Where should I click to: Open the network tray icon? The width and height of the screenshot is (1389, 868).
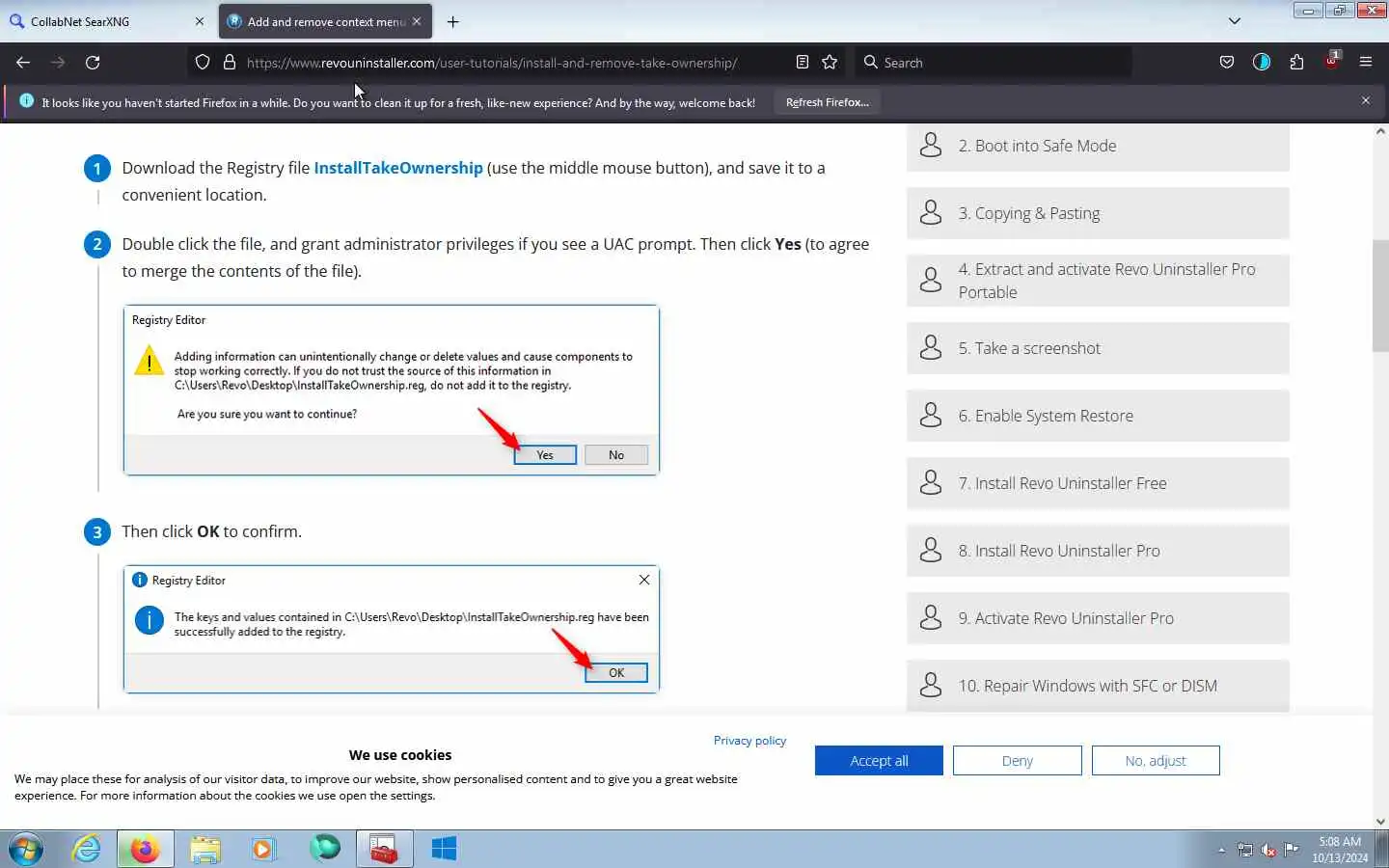[x=1245, y=851]
